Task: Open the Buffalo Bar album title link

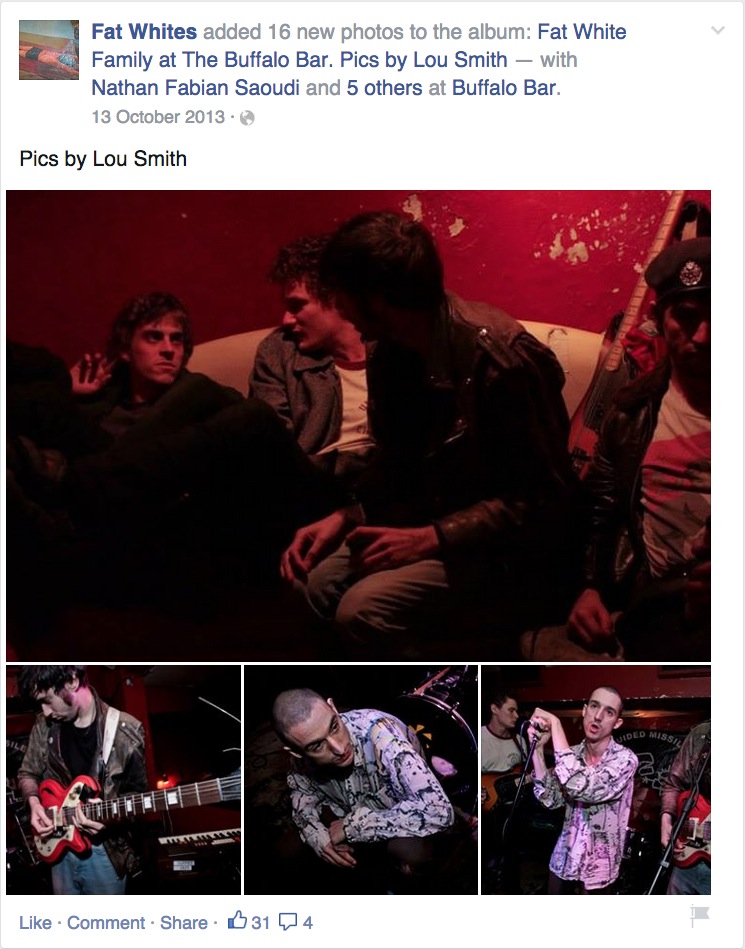Action: point(359,45)
